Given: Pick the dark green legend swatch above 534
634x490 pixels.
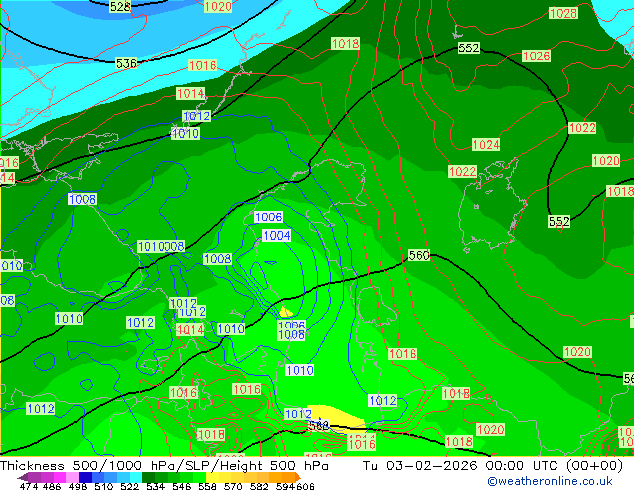Looking at the screenshot, I should tap(149, 477).
